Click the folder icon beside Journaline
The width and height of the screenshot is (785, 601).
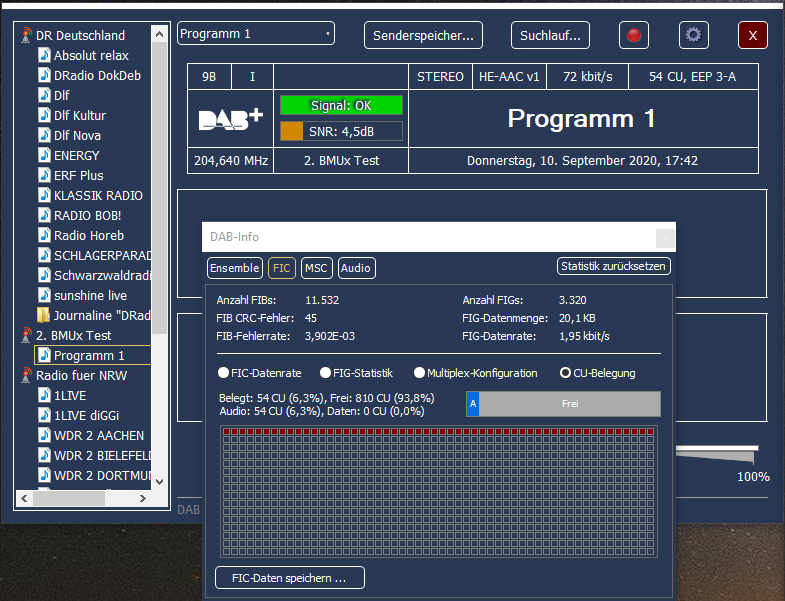(44, 316)
